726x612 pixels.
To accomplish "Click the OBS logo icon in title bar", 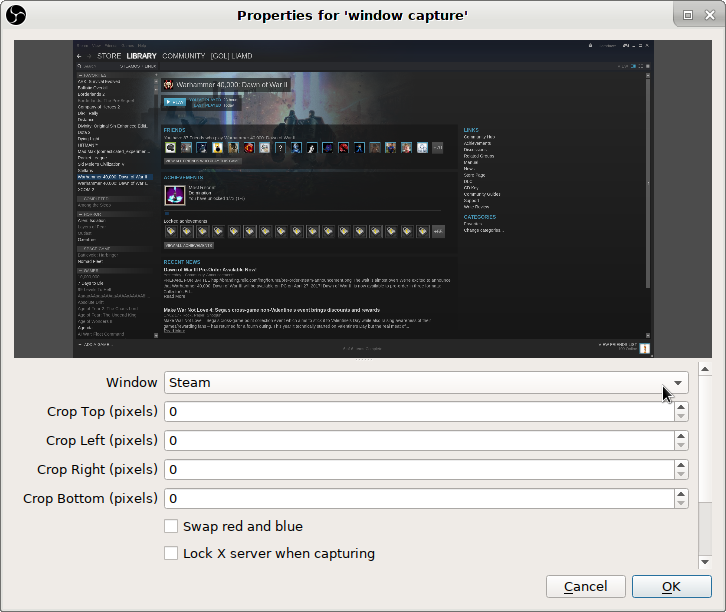I will coord(16,15).
